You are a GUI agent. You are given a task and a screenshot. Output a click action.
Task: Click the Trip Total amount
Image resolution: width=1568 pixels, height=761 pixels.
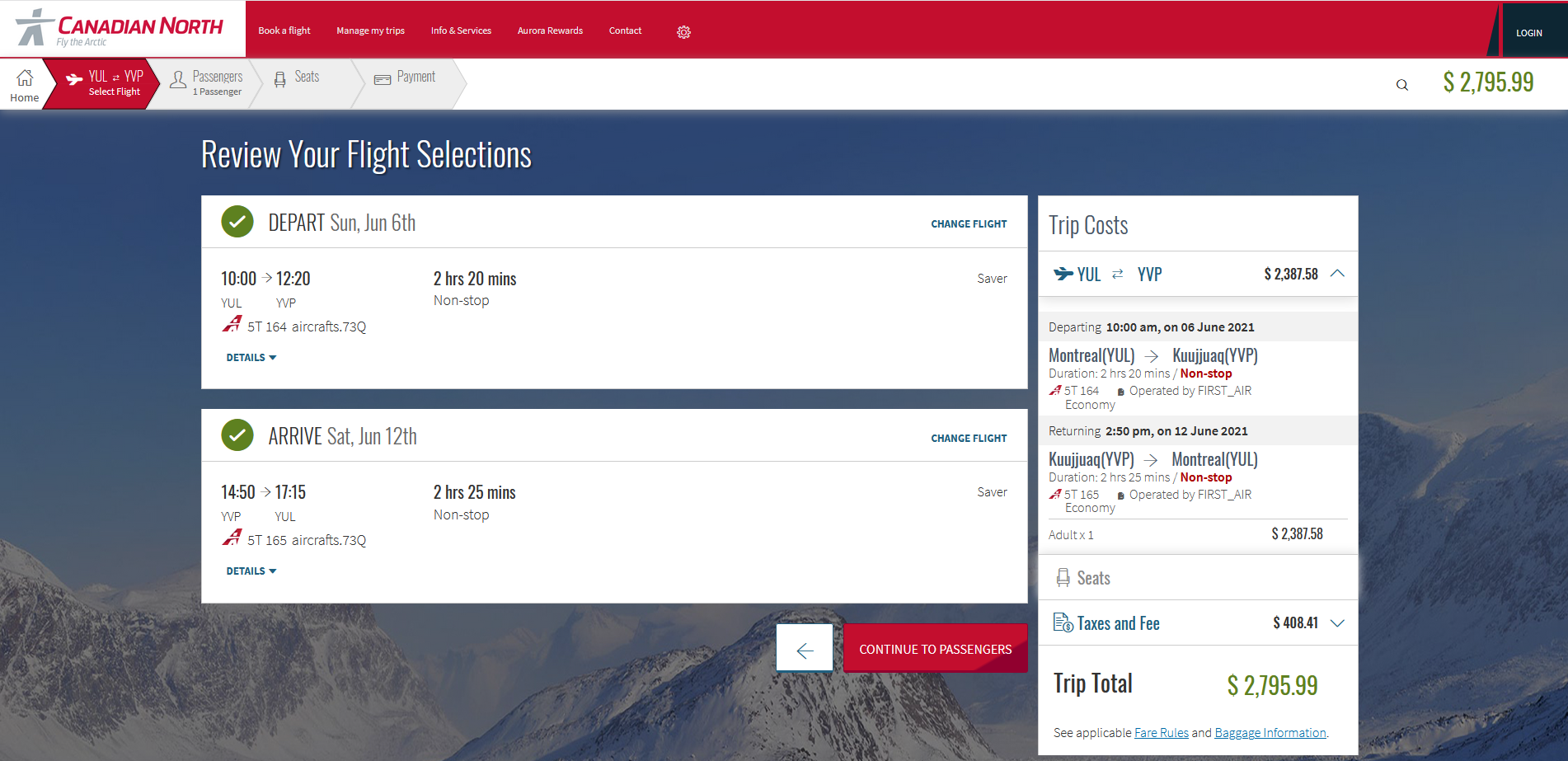tap(1272, 685)
